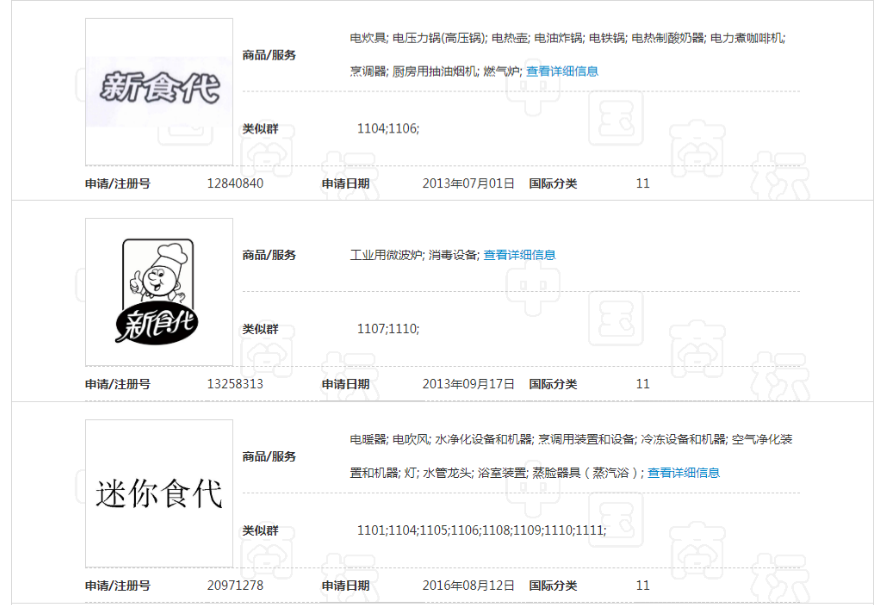Click international class 11 for trademark 20971278
This screenshot has height=605, width=882.
click(642, 585)
